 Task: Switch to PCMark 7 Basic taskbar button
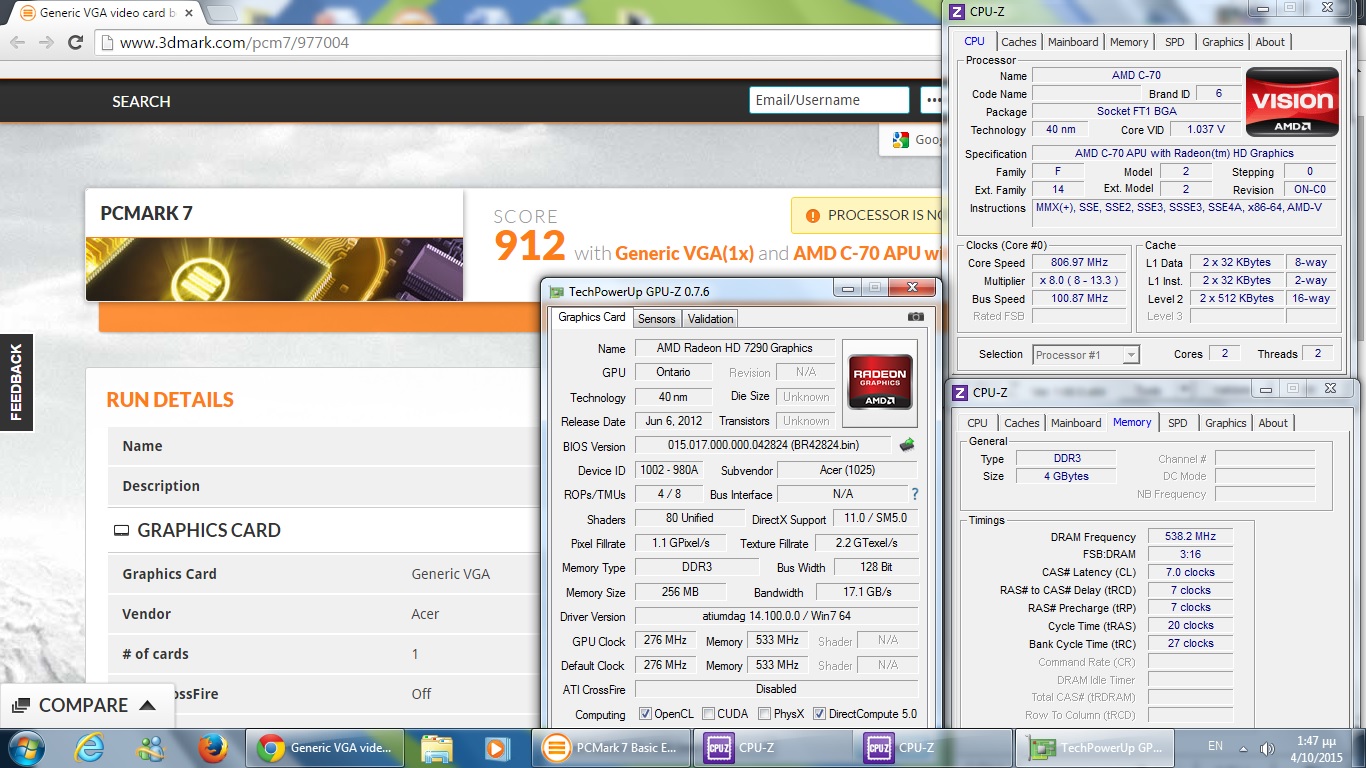[x=612, y=747]
